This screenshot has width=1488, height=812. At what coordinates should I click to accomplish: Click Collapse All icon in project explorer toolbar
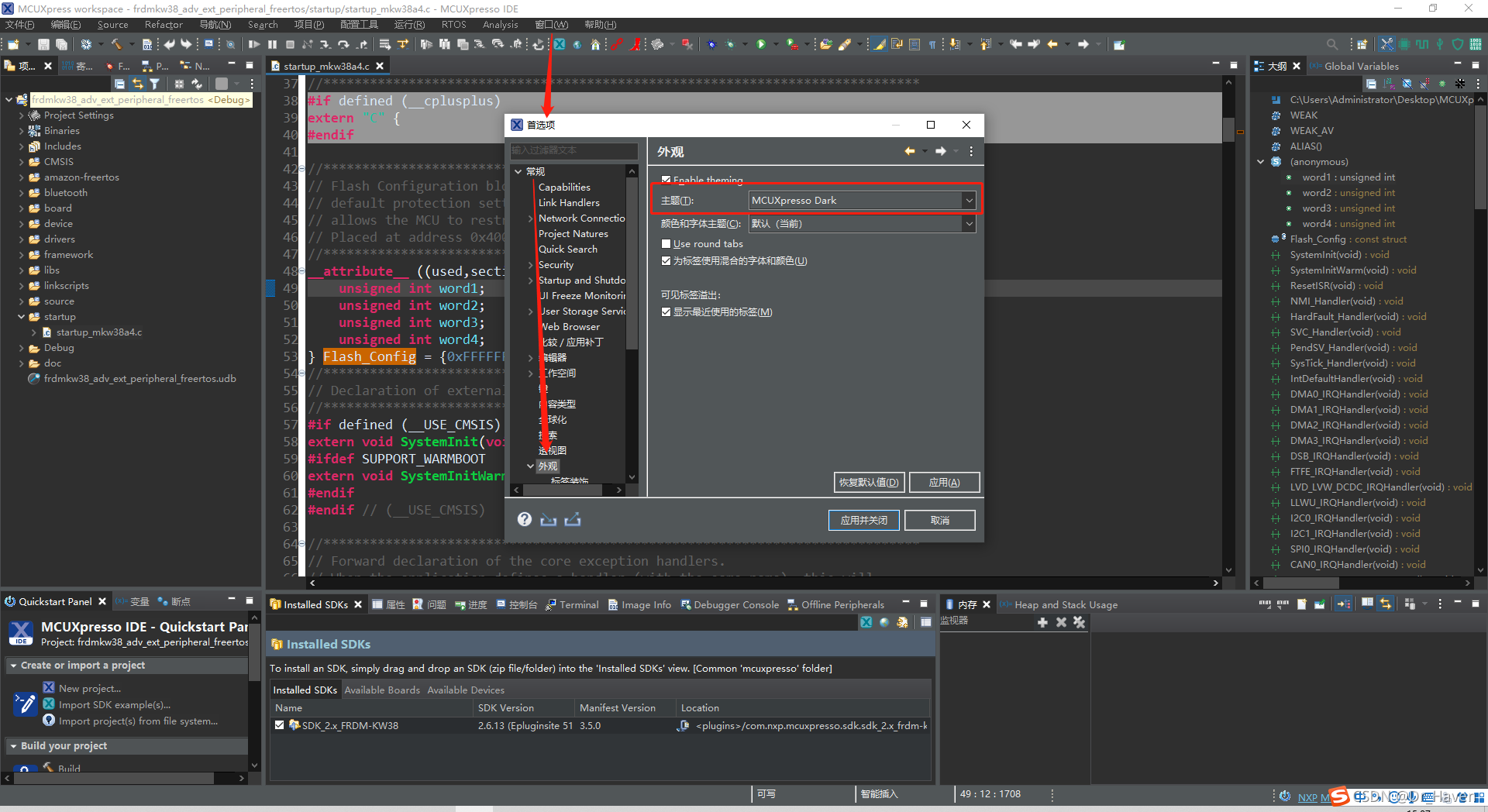point(119,84)
